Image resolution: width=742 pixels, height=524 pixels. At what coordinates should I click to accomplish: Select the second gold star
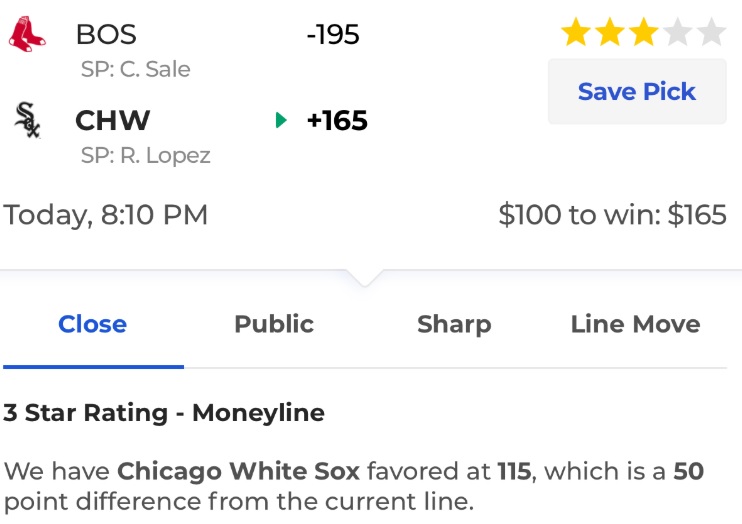610,32
